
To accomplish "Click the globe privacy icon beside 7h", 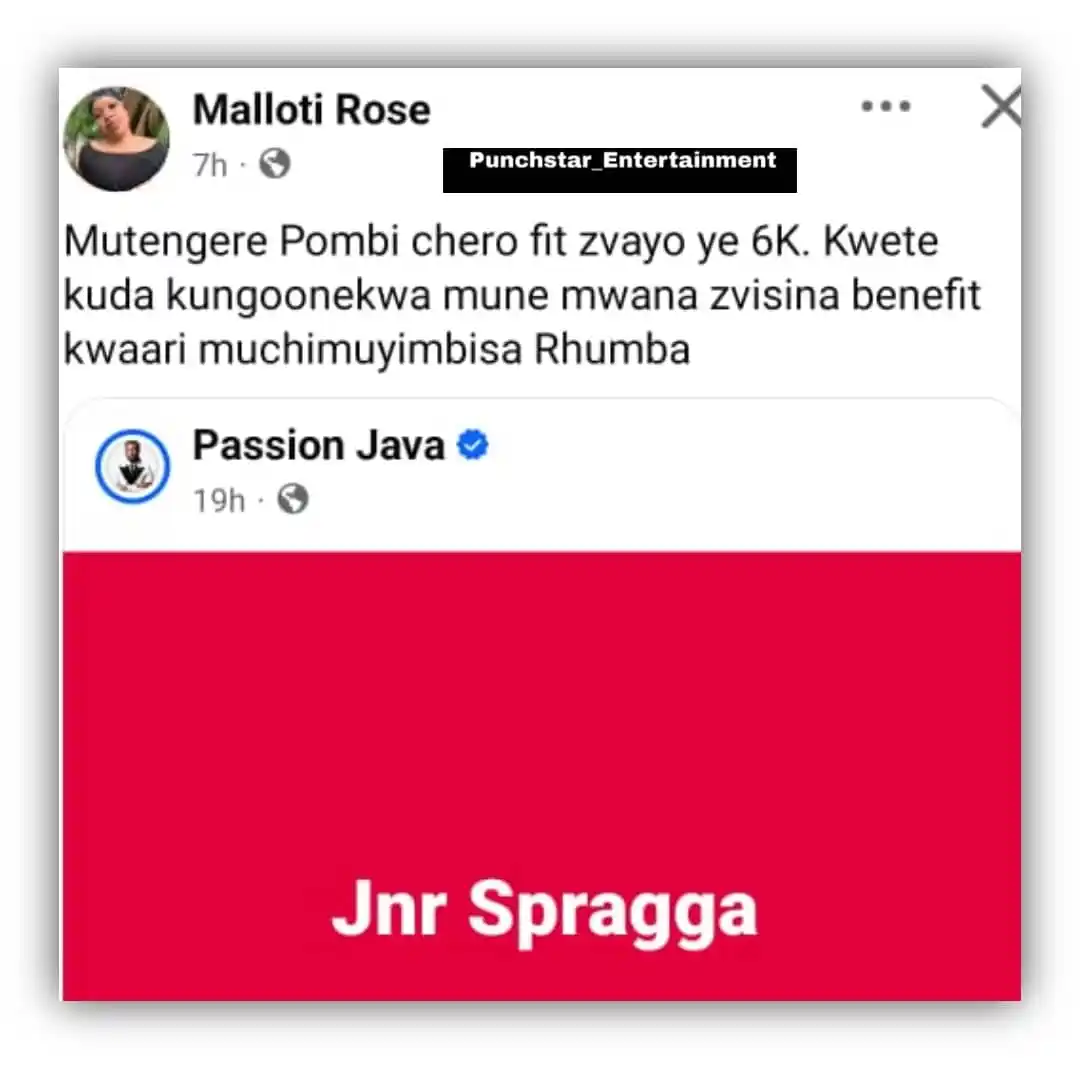I will coord(275,164).
